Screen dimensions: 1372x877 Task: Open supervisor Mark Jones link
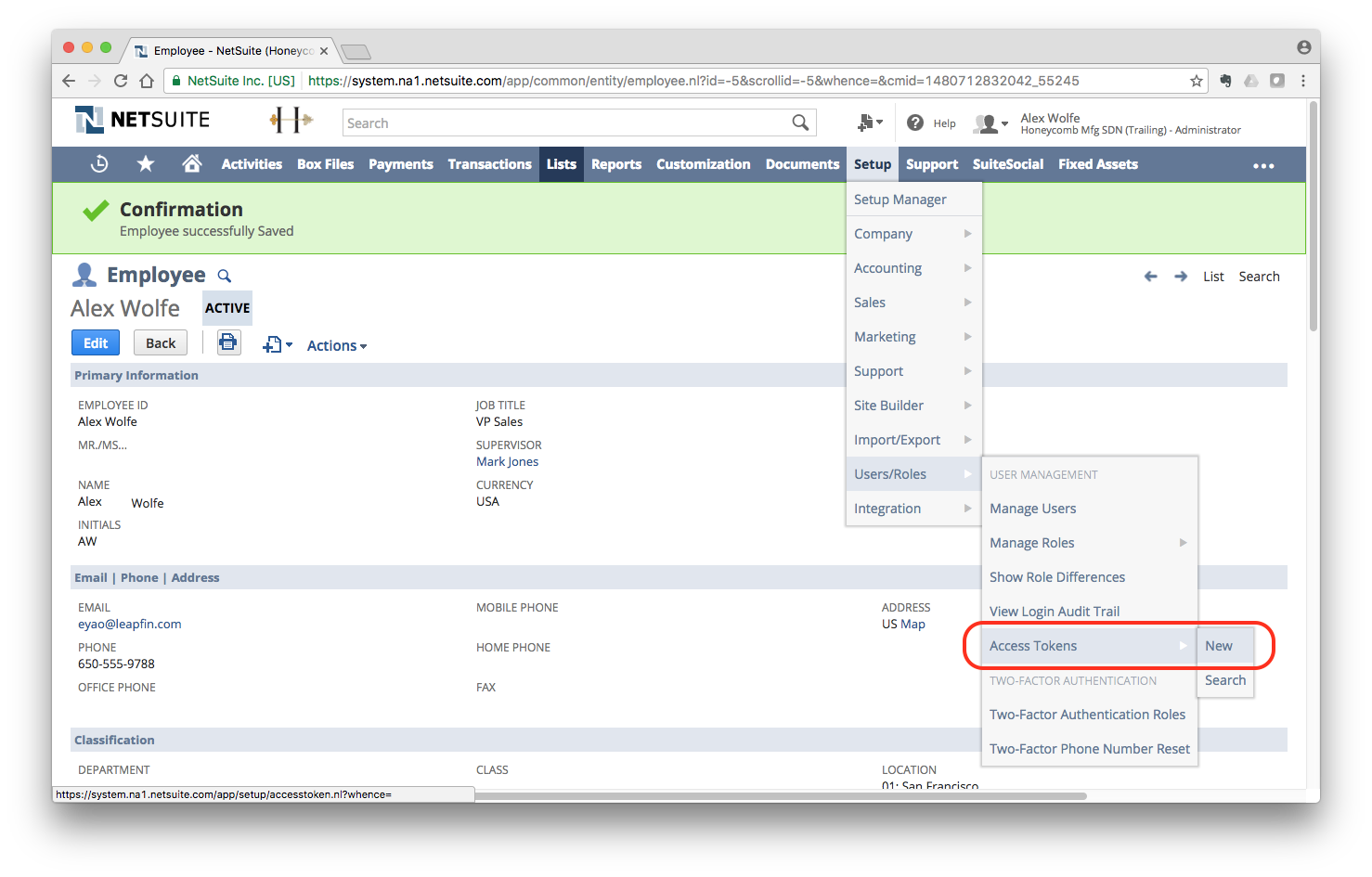click(507, 462)
